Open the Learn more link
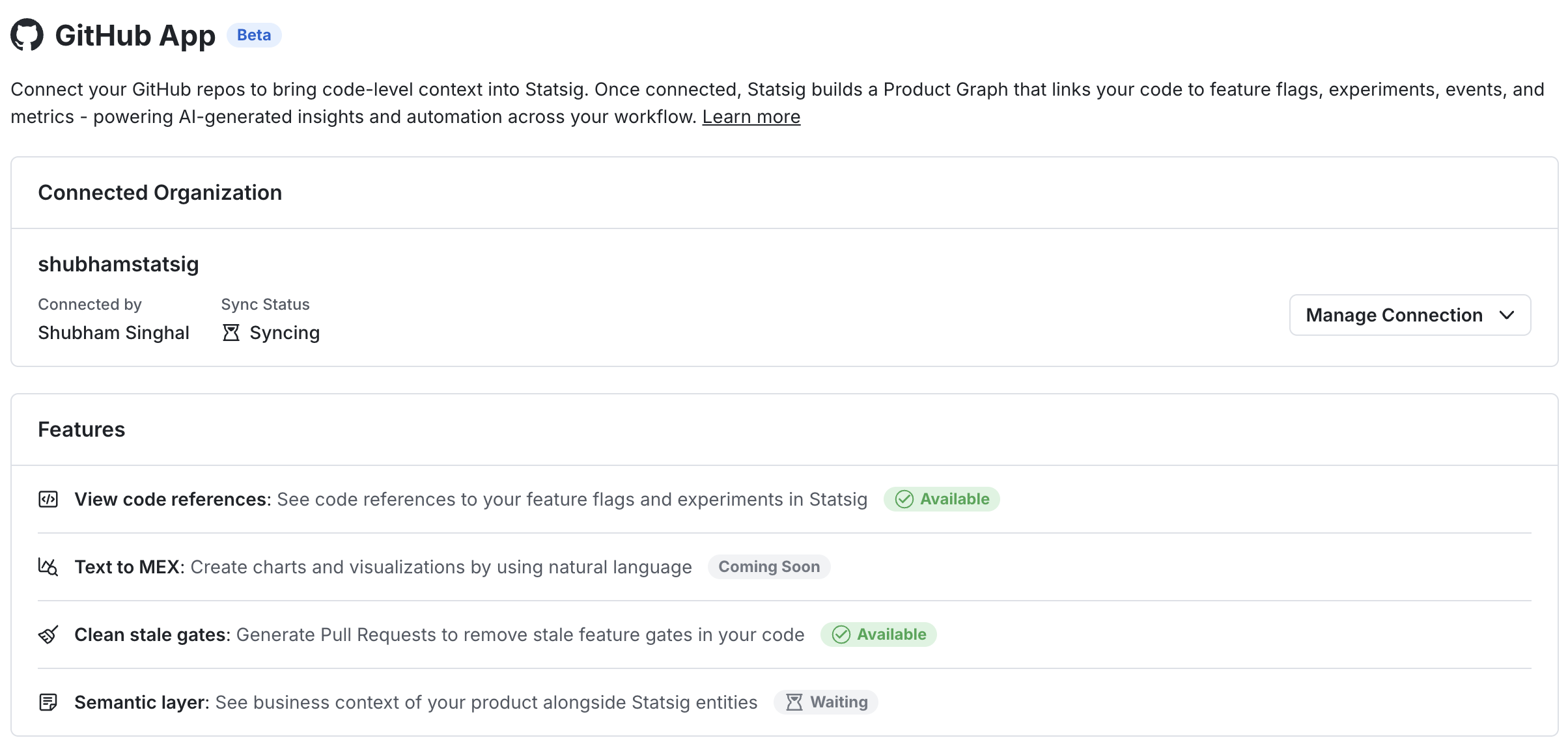The width and height of the screenshot is (1568, 751). coord(751,116)
